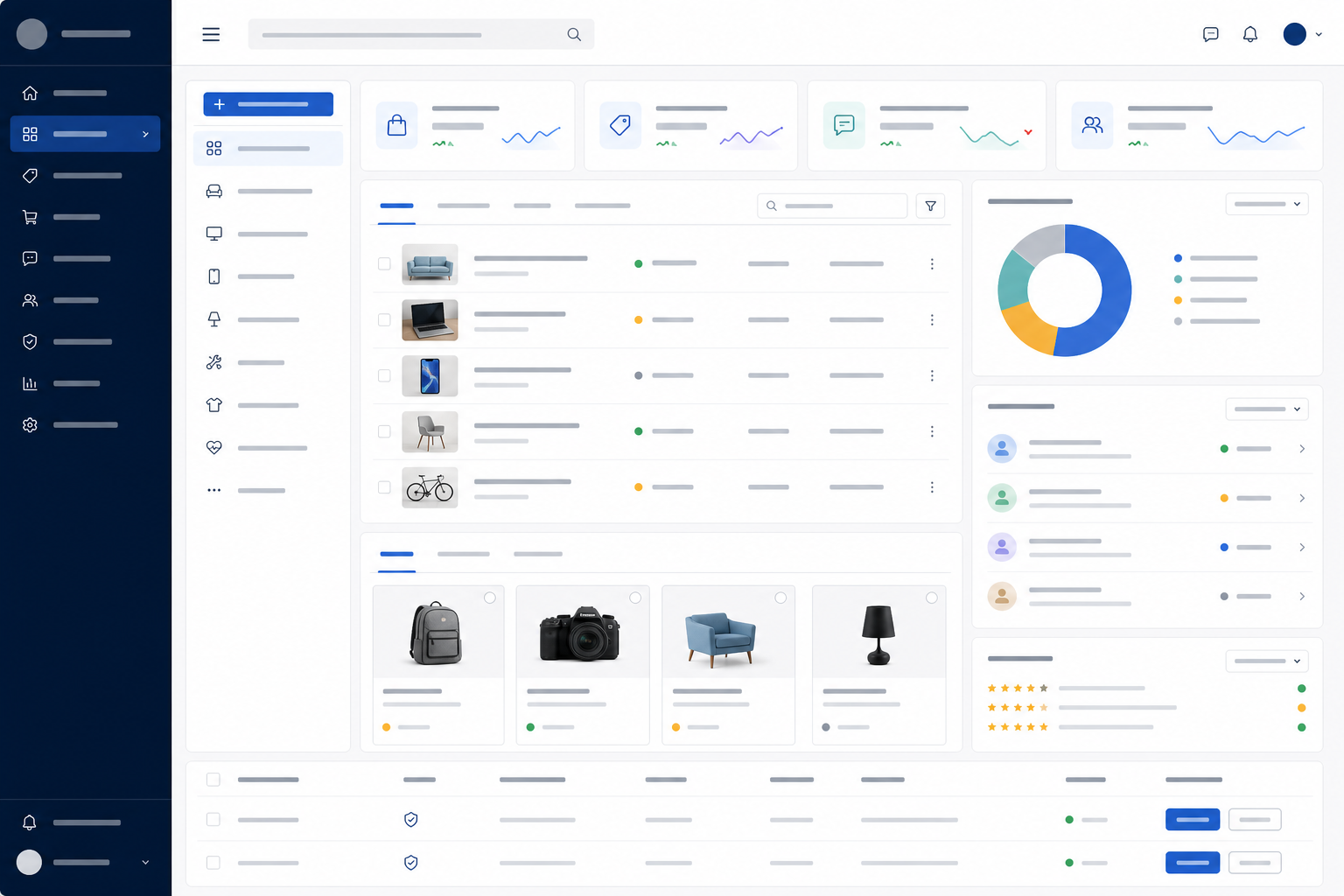Open the orange-avatar user row chevron

pyautogui.click(x=1302, y=596)
